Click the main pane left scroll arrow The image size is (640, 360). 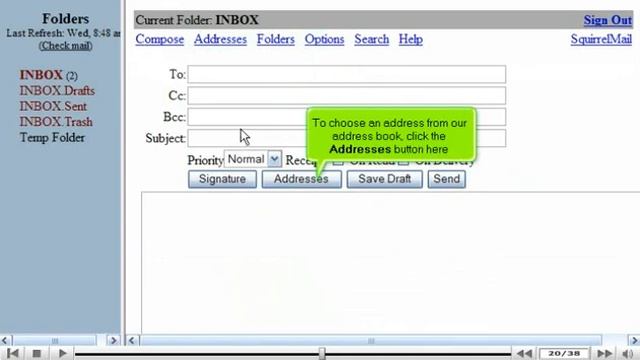132,340
